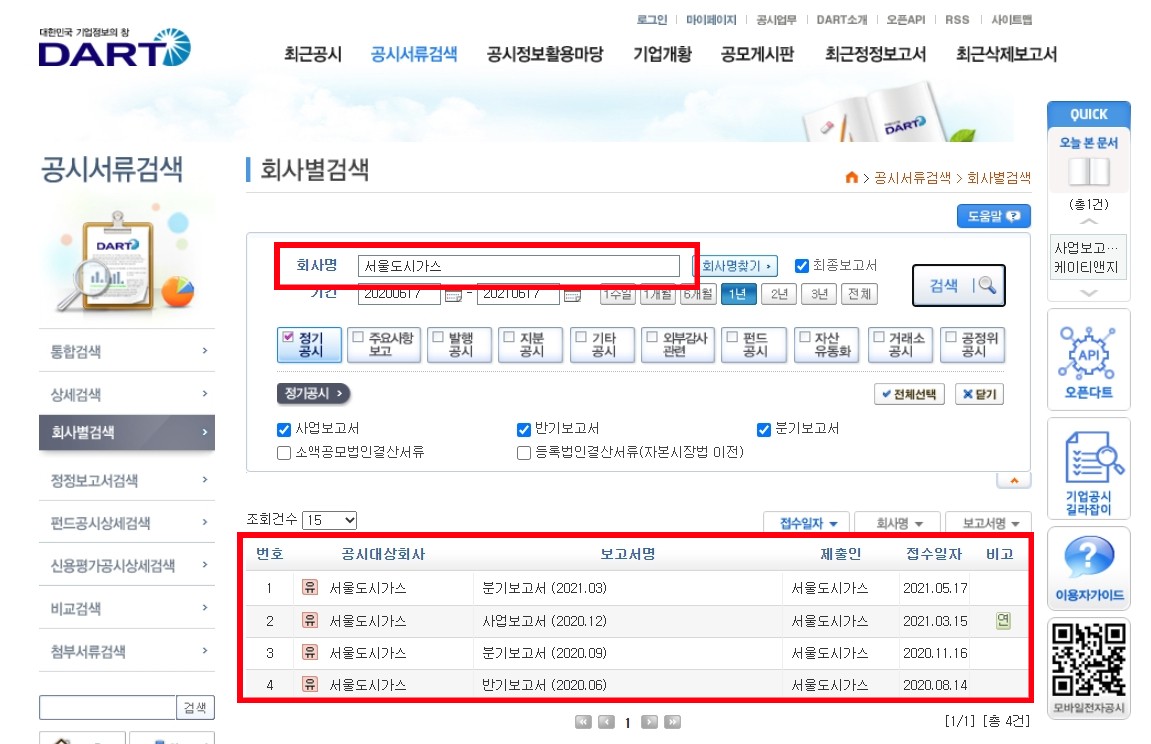Switch to 공시정보활용마당 menu
Viewport: 1151px width, 744px height.
click(530, 54)
